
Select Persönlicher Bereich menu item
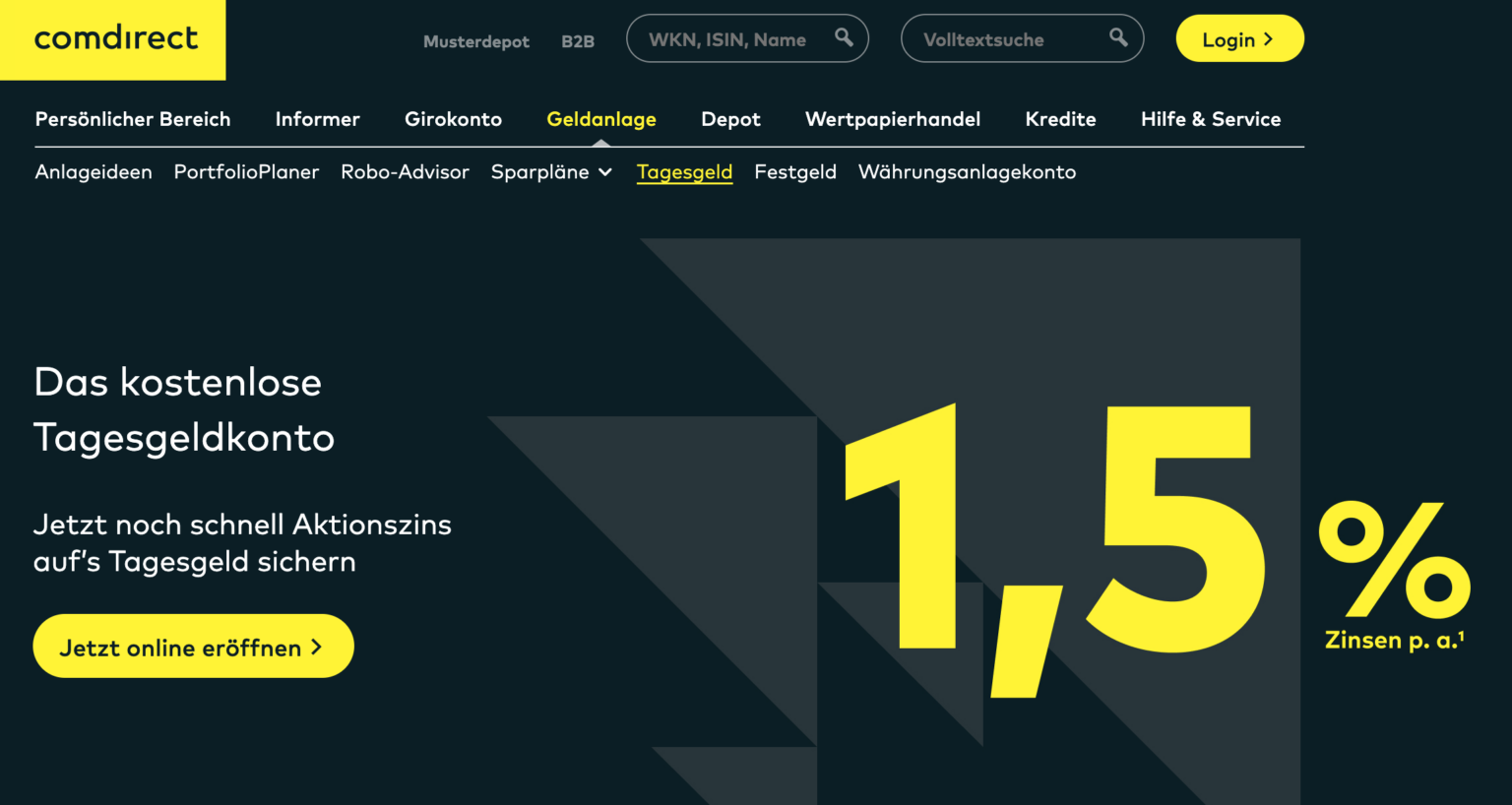(133, 119)
